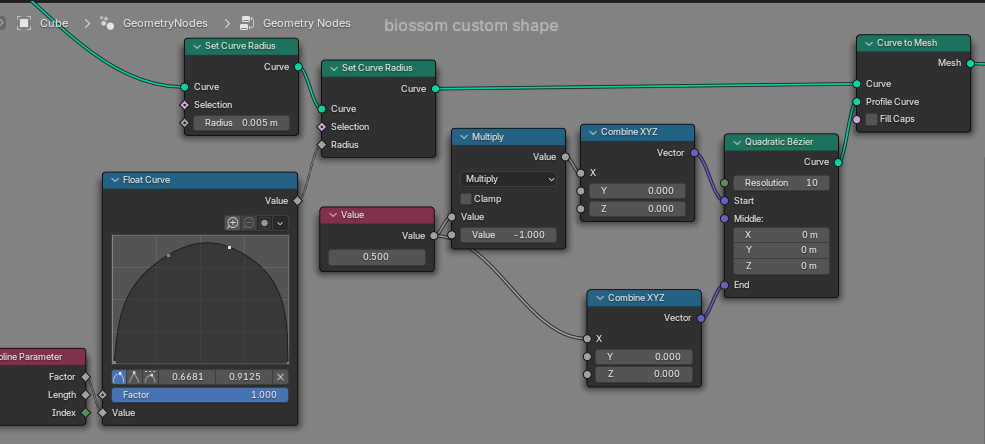Adjust the Float Curve Factor slider
Image resolution: width=985 pixels, height=444 pixels.
[x=200, y=395]
